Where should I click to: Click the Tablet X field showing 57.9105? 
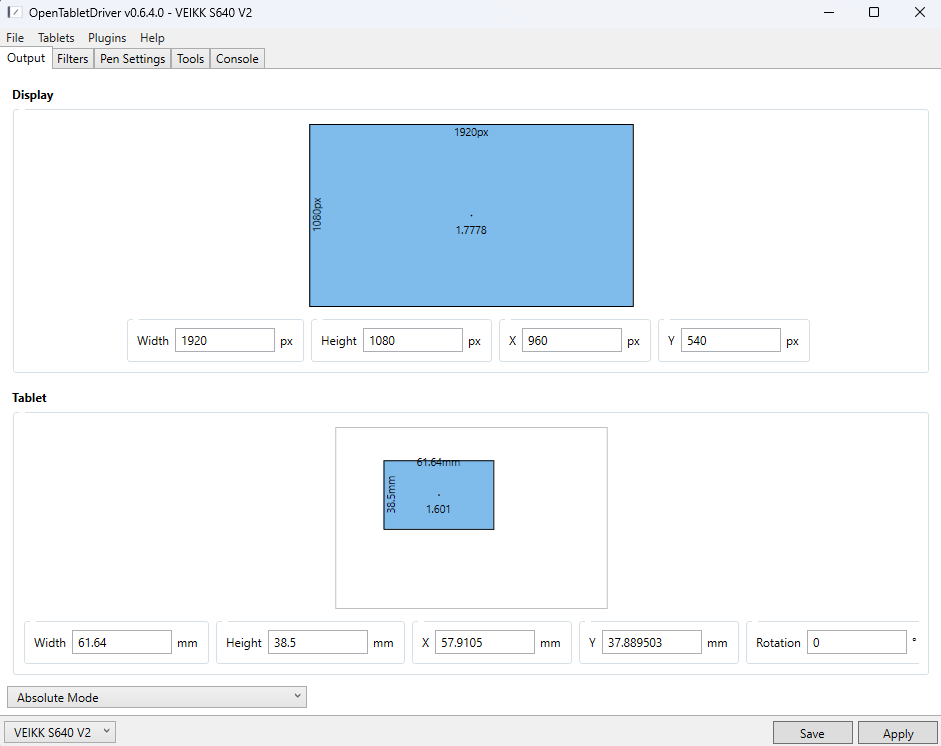coord(484,642)
